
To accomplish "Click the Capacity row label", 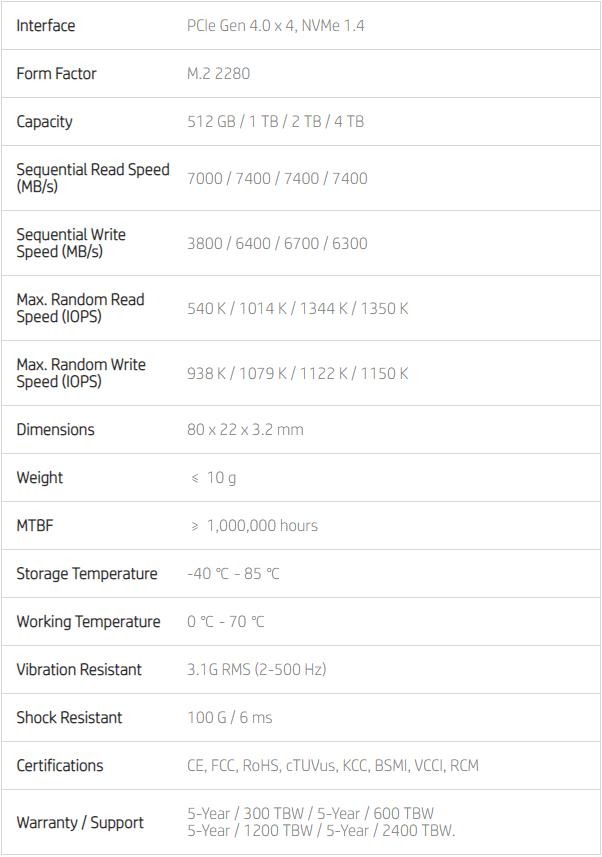I will coord(45,122).
